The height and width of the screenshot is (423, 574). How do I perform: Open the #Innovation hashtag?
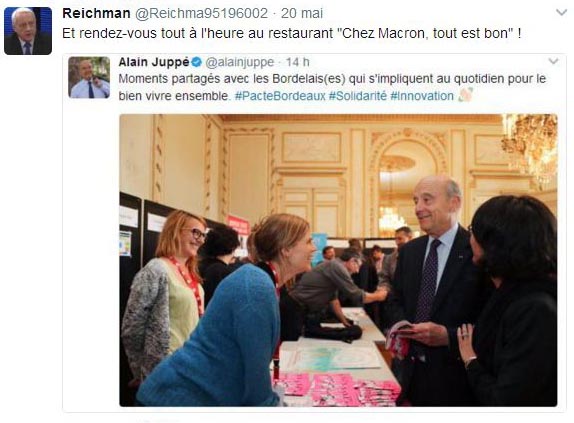click(422, 96)
